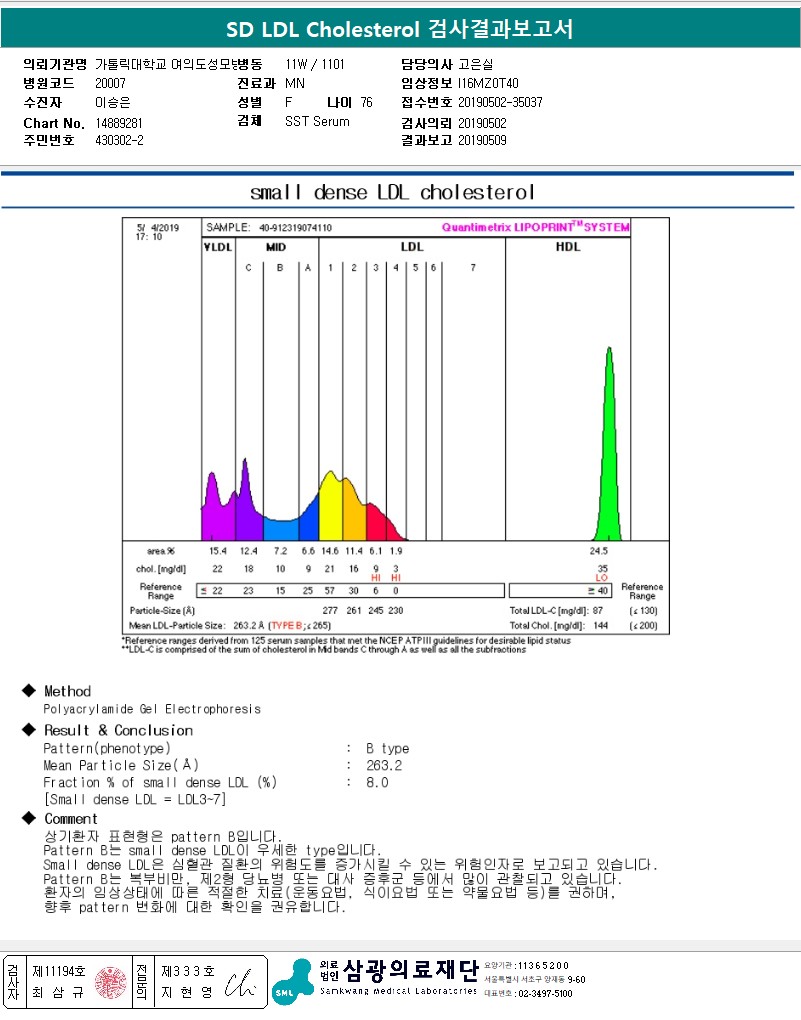
Task: Click the Chart No. value 14889281
Action: point(119,122)
